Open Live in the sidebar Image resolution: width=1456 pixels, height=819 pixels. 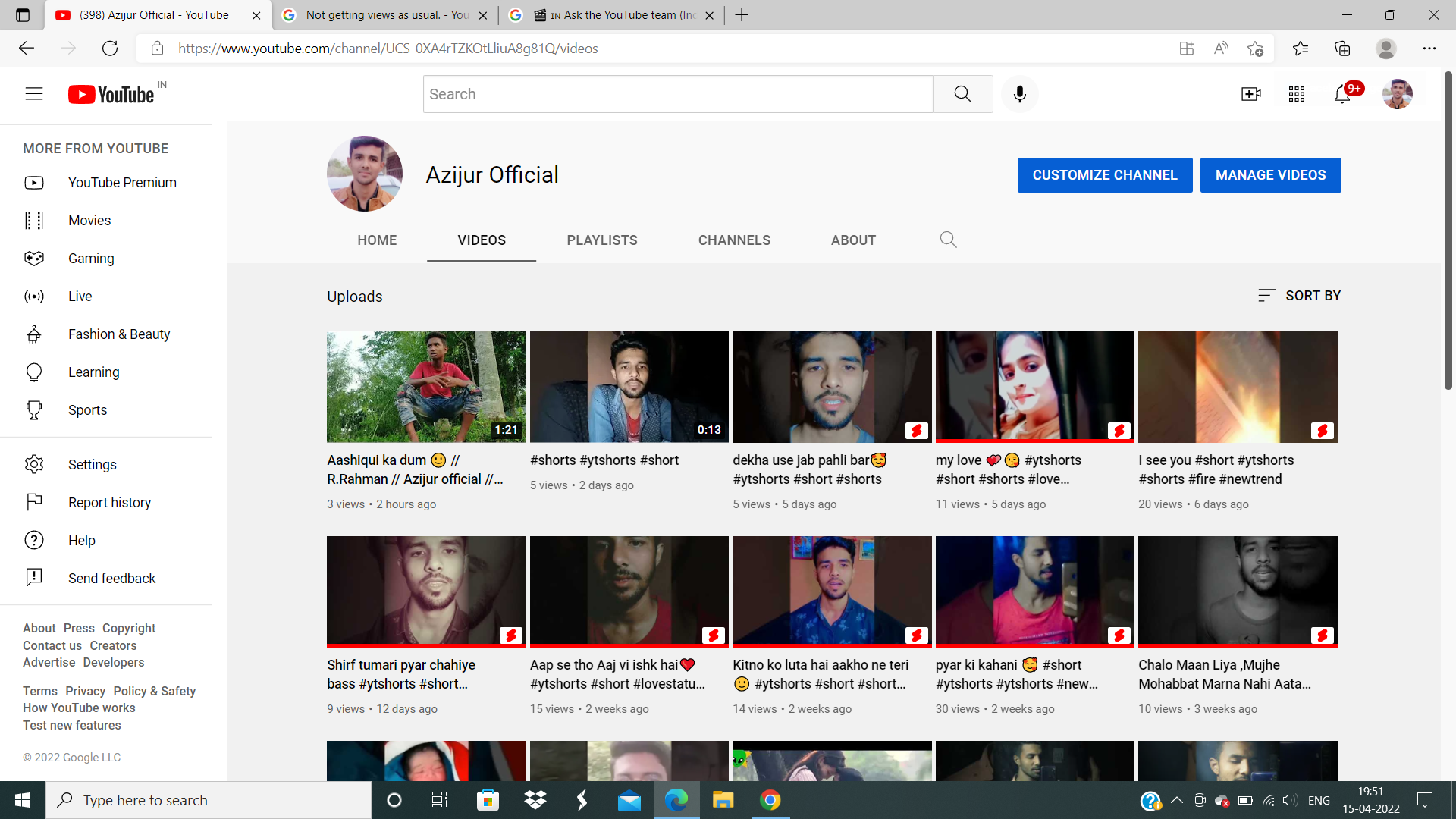[106, 297]
